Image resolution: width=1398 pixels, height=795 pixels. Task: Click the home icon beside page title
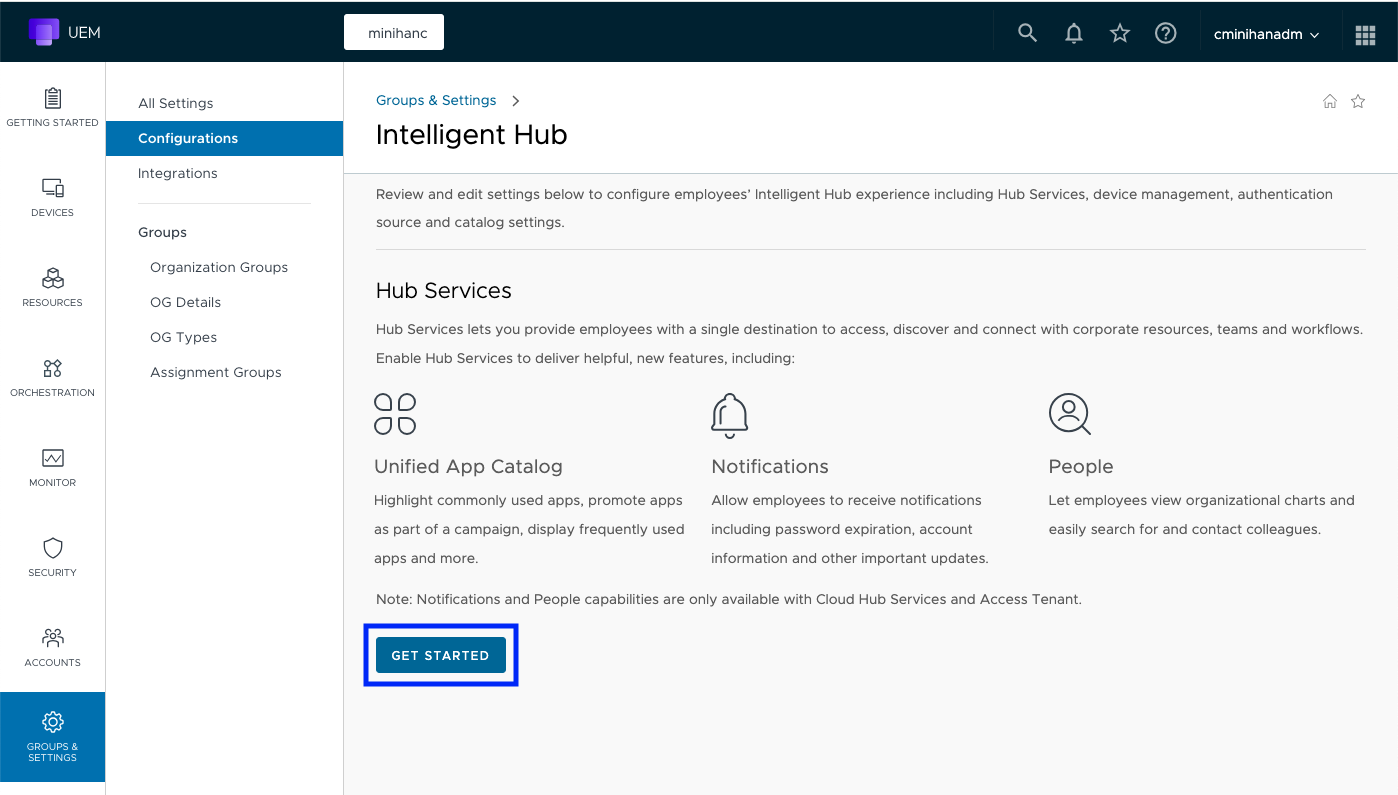click(x=1330, y=101)
